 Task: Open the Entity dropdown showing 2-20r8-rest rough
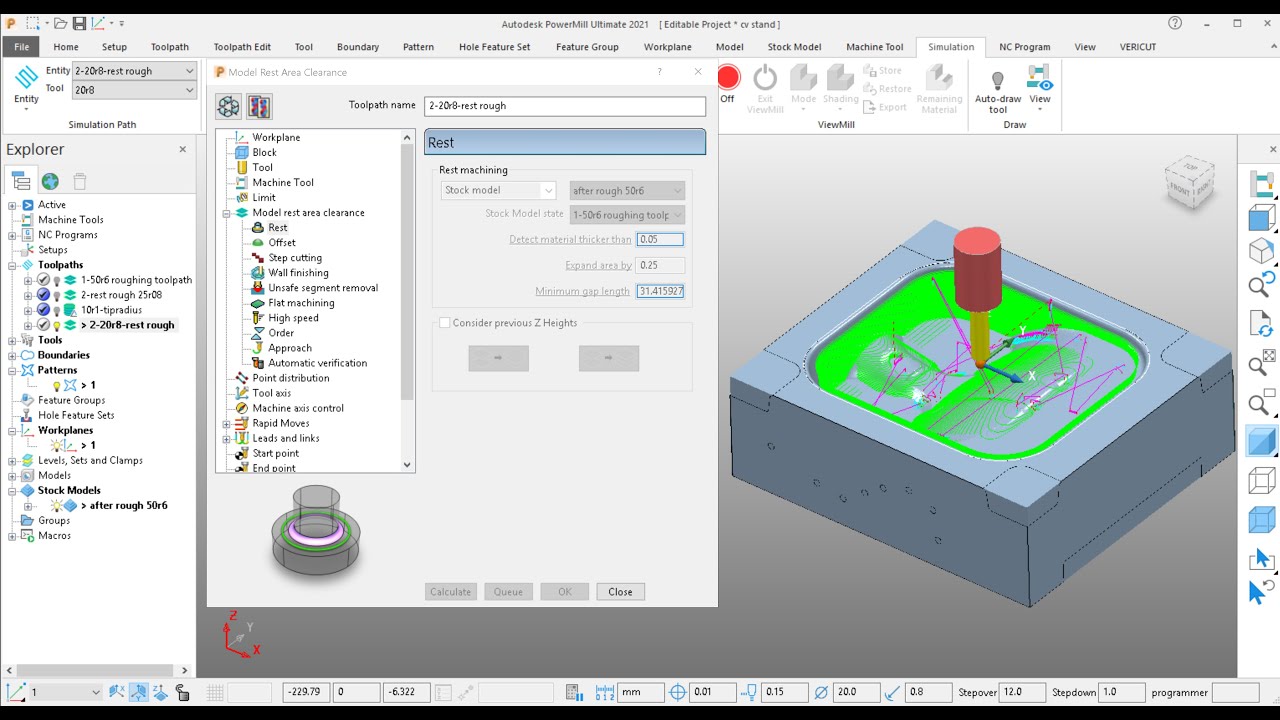134,71
